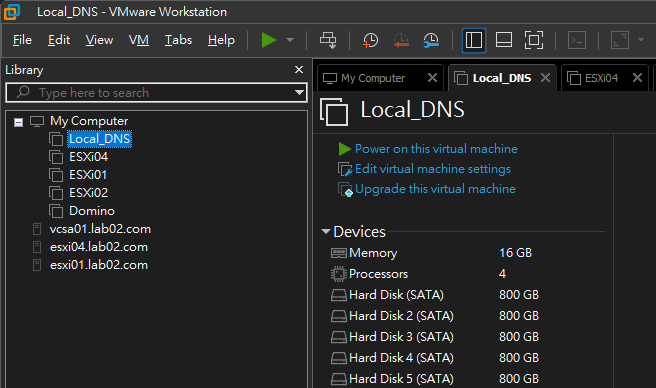656x388 pixels.
Task: Click the green power on toolbar button
Action: click(269, 40)
